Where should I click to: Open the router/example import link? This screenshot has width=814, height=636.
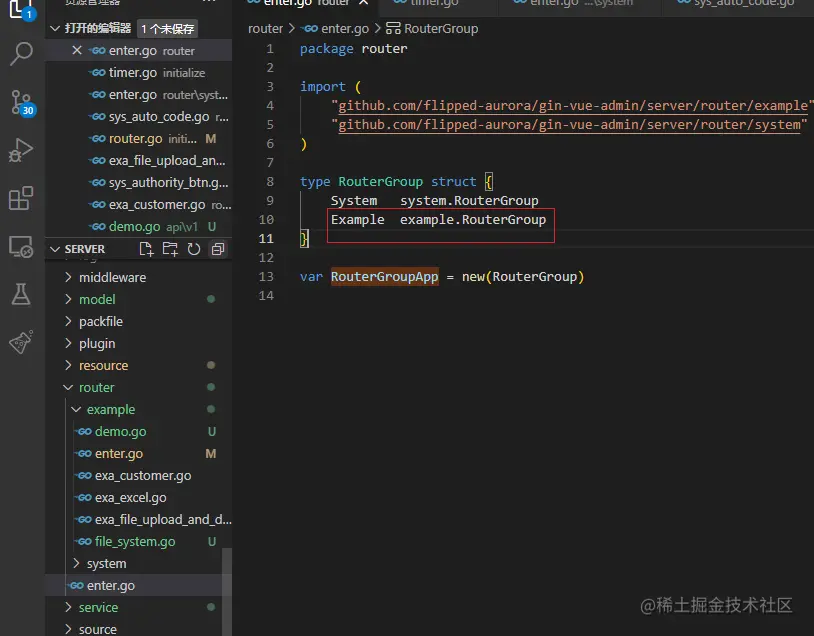[573, 106]
